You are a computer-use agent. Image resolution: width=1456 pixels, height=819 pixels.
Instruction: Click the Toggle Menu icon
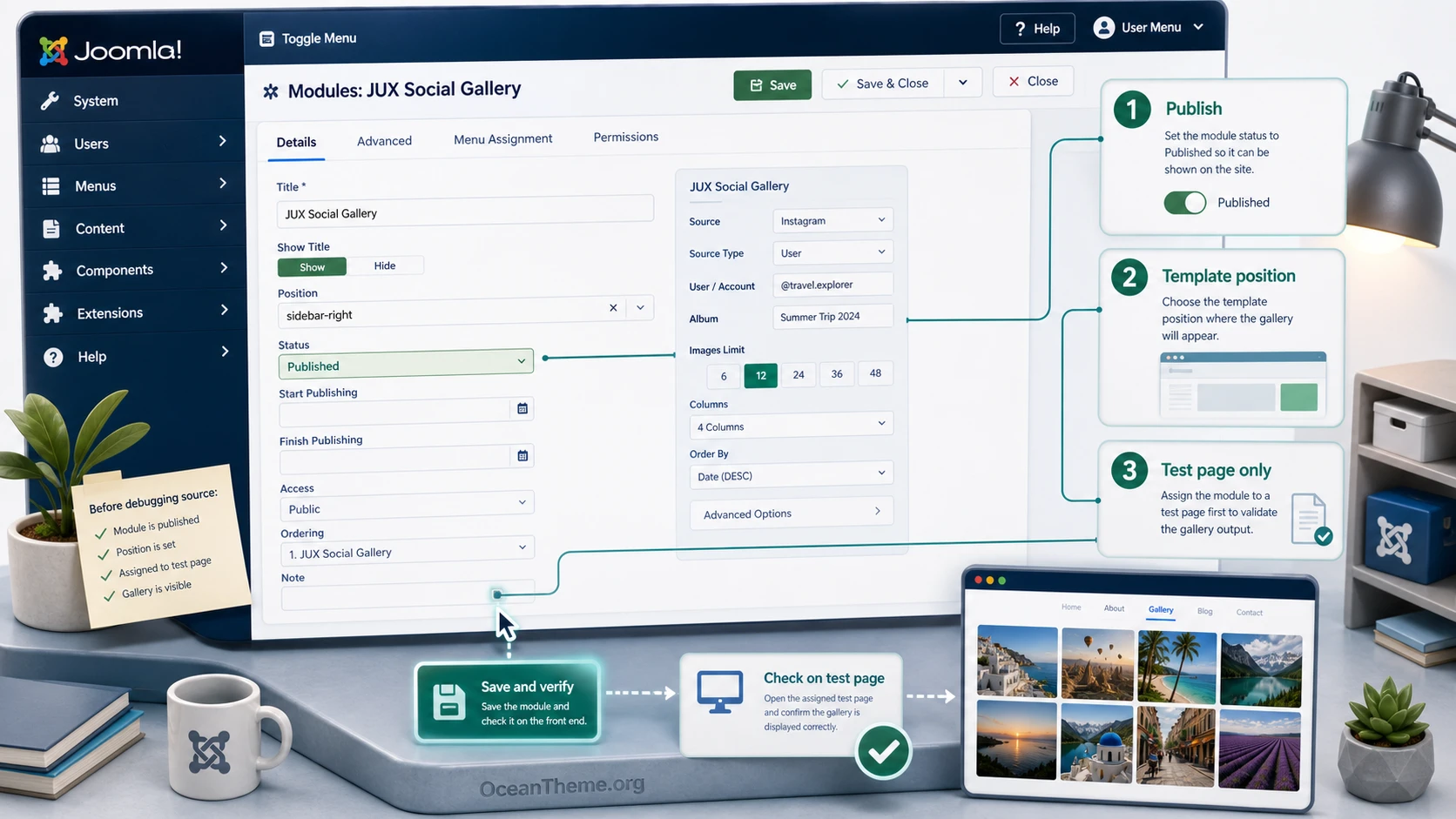pos(266,38)
